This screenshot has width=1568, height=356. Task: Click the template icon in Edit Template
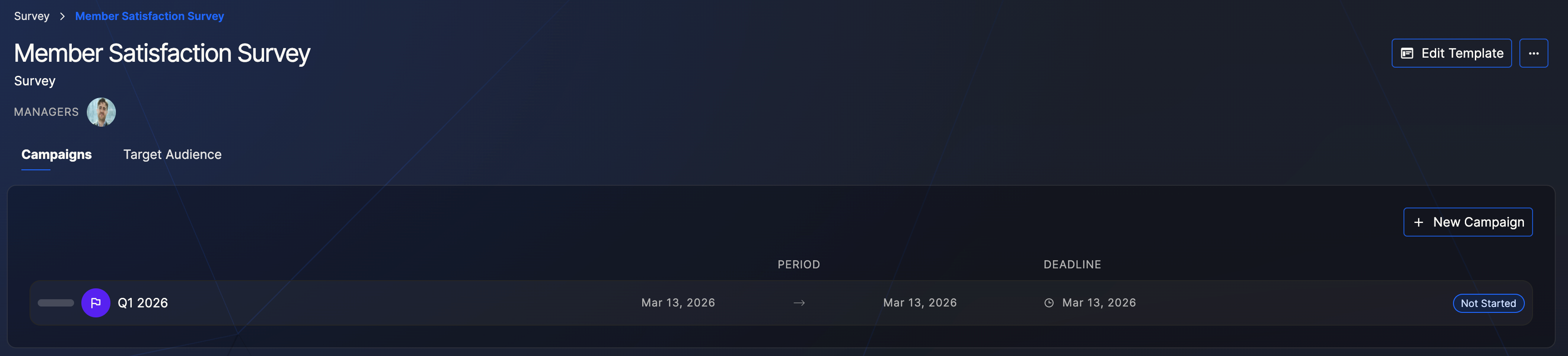[1407, 54]
